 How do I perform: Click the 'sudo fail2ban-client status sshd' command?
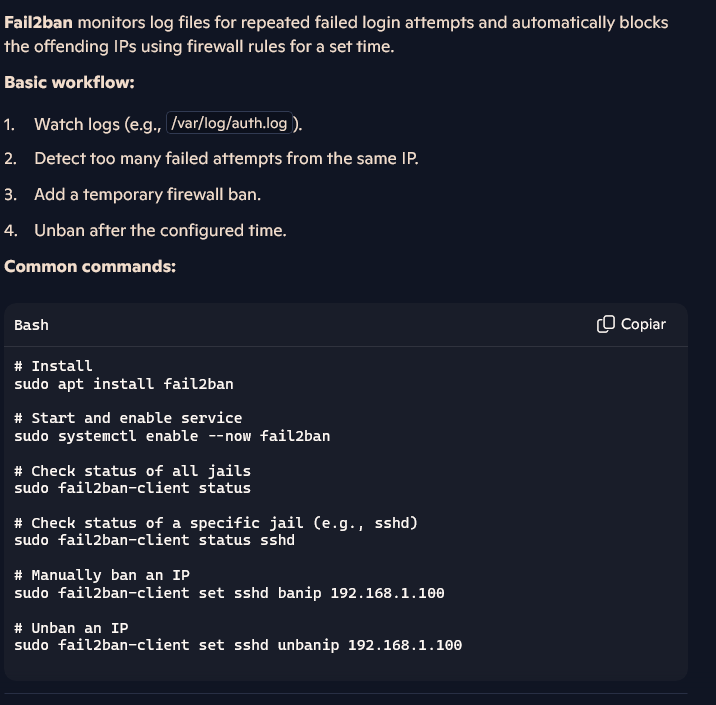click(x=154, y=540)
